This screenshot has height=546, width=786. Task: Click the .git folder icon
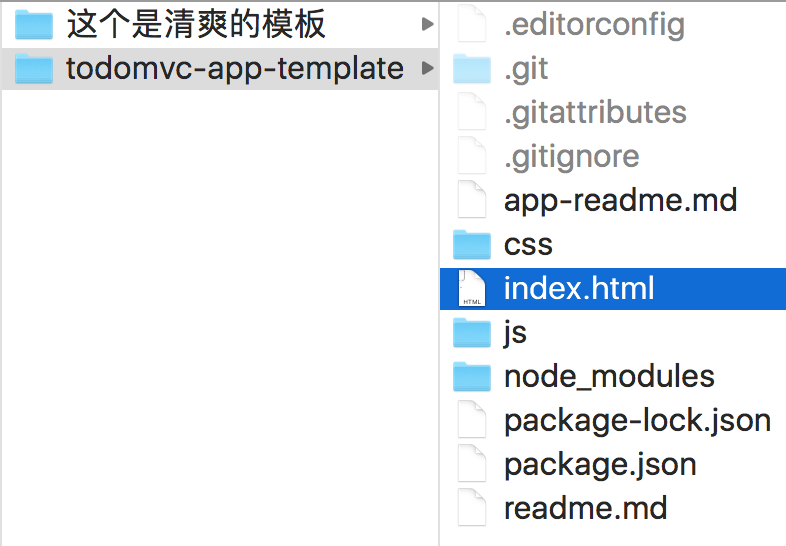[472, 69]
